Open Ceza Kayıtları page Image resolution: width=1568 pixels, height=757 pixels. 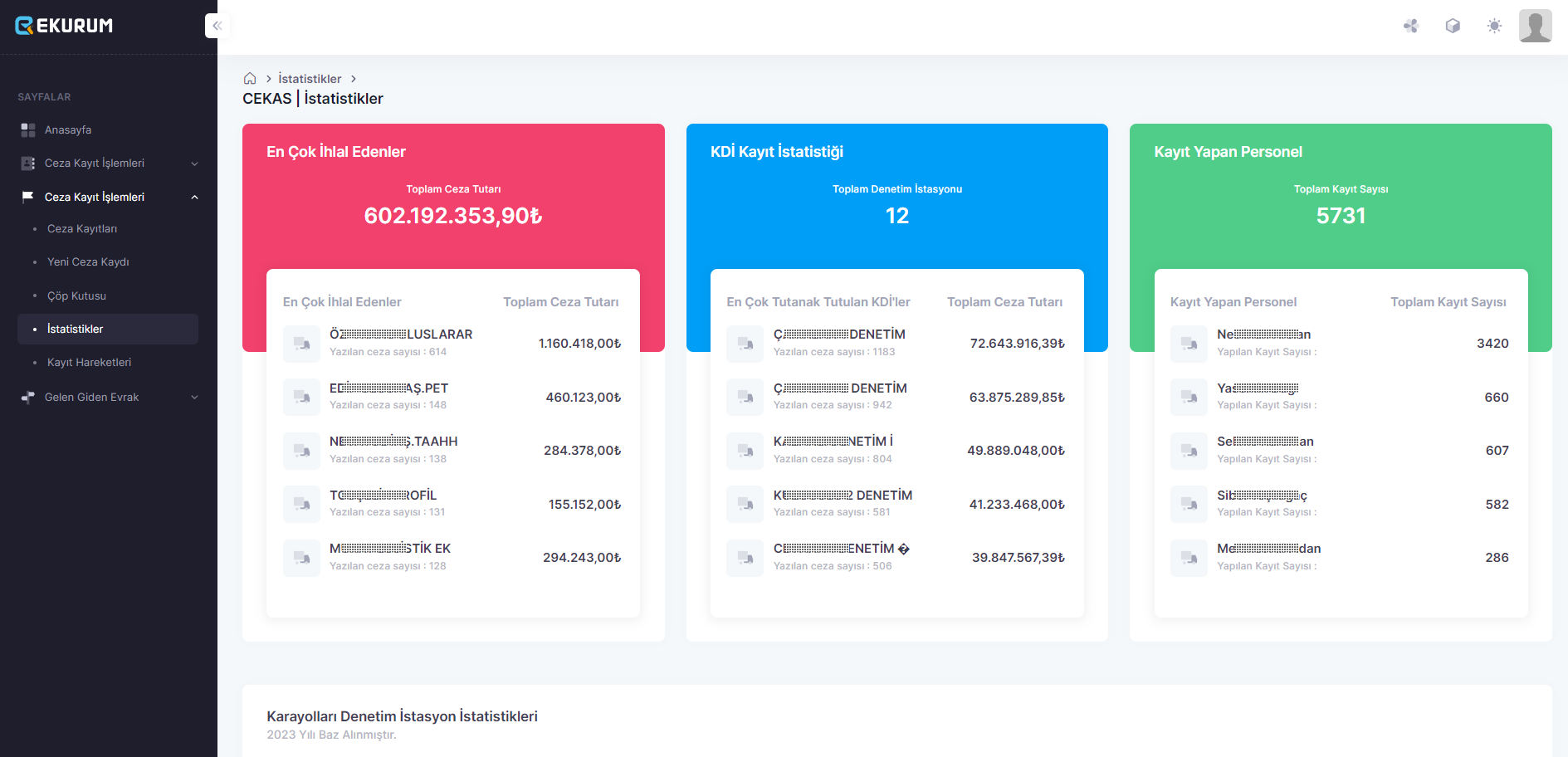click(x=82, y=229)
